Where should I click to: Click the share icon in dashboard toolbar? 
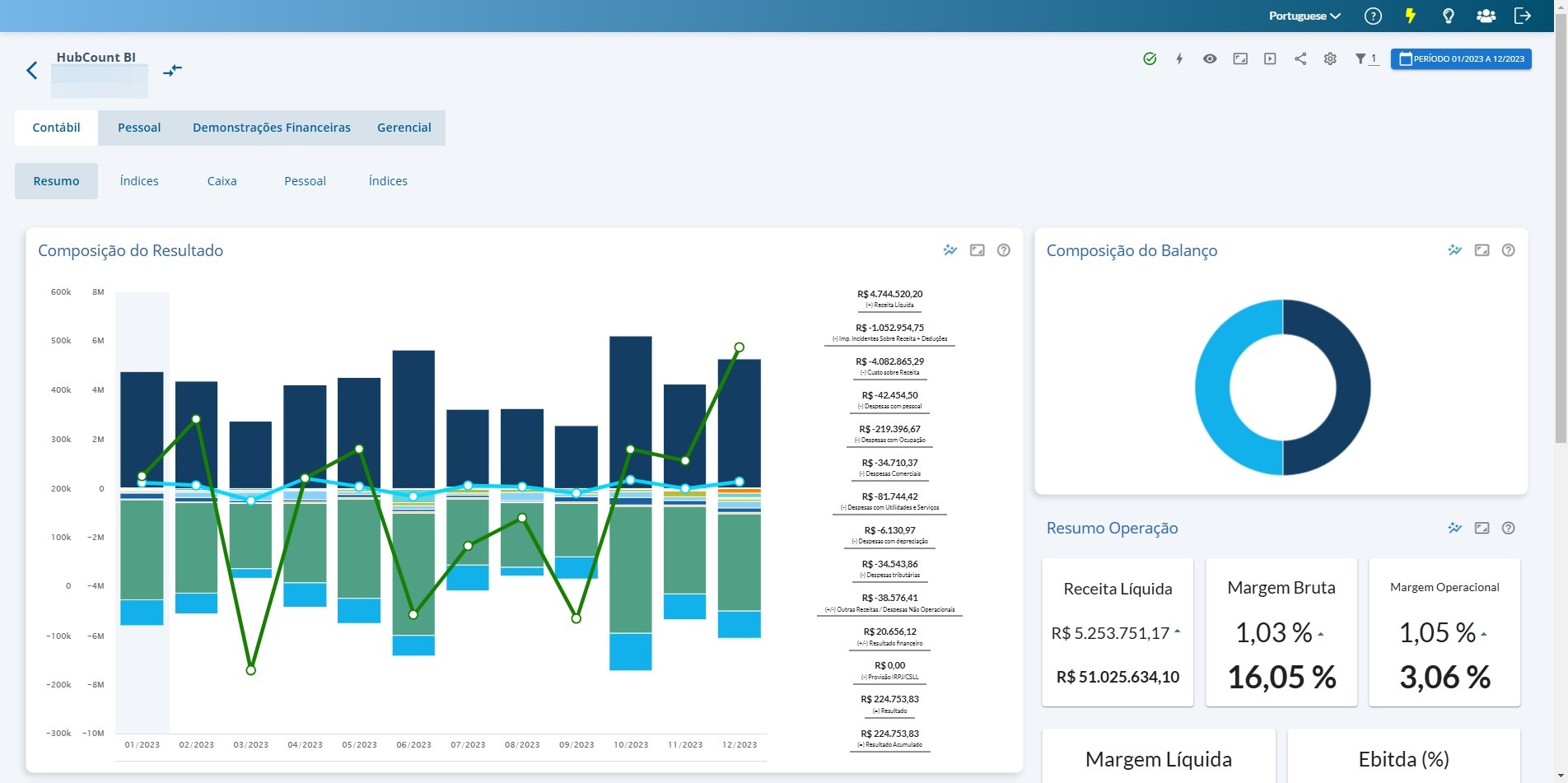click(x=1300, y=58)
